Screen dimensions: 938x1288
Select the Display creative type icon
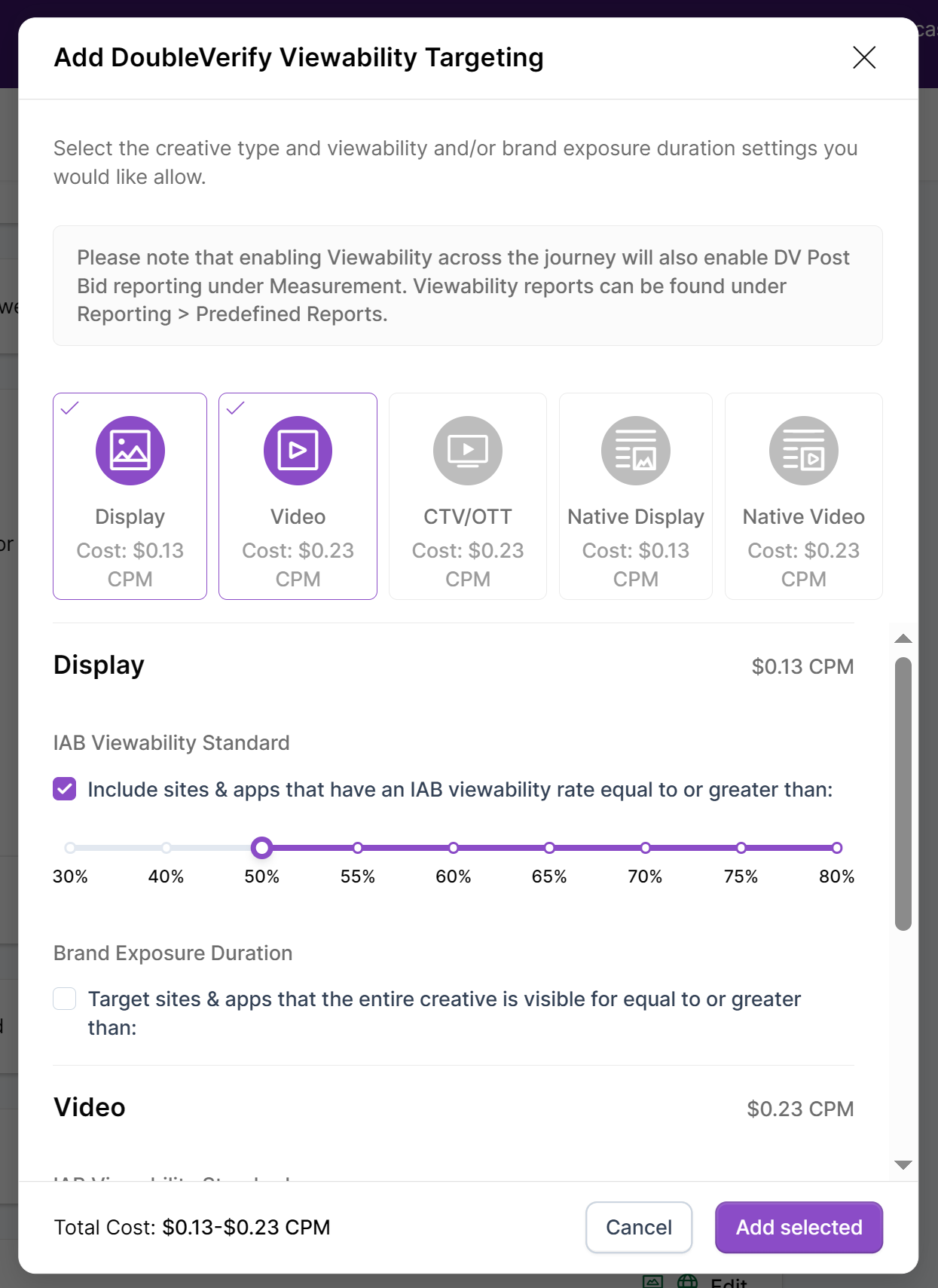130,451
